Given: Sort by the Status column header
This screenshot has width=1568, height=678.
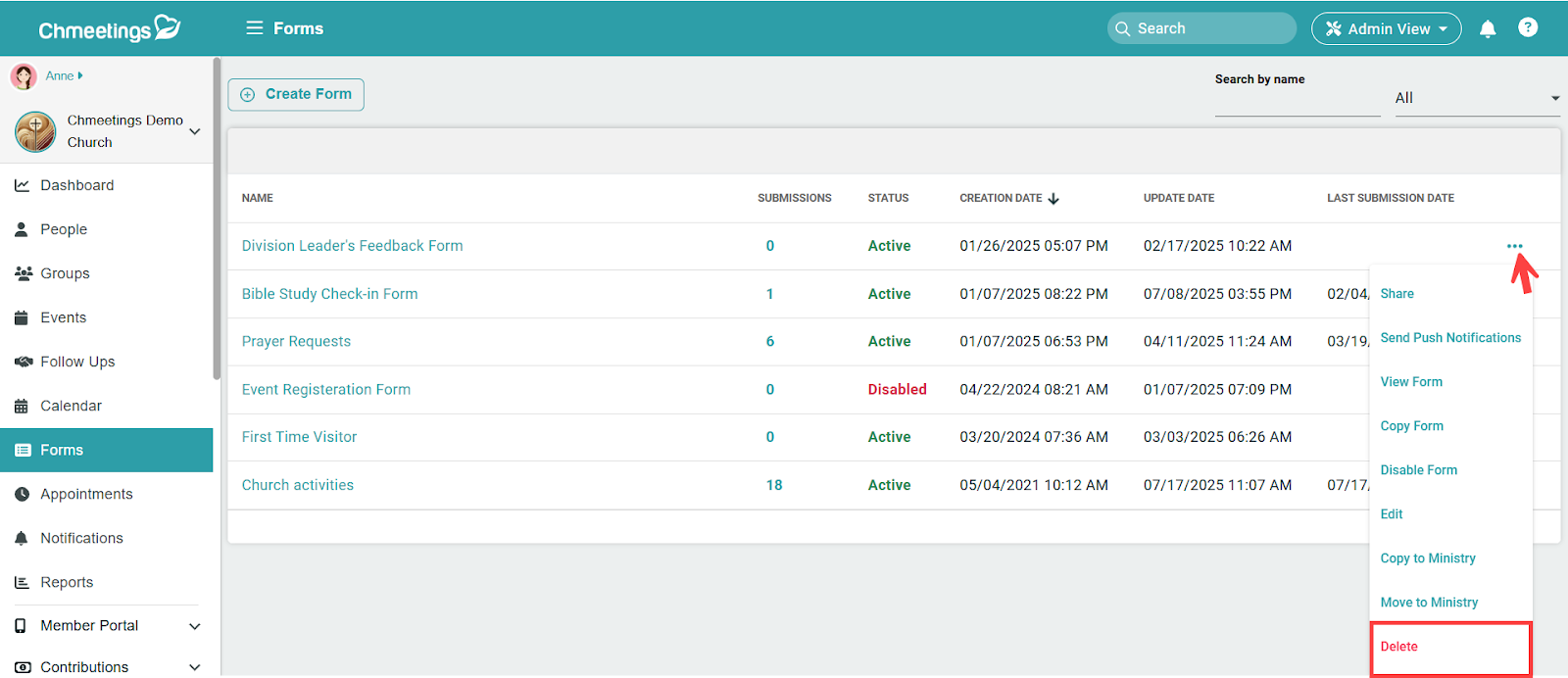Looking at the screenshot, I should (x=888, y=198).
